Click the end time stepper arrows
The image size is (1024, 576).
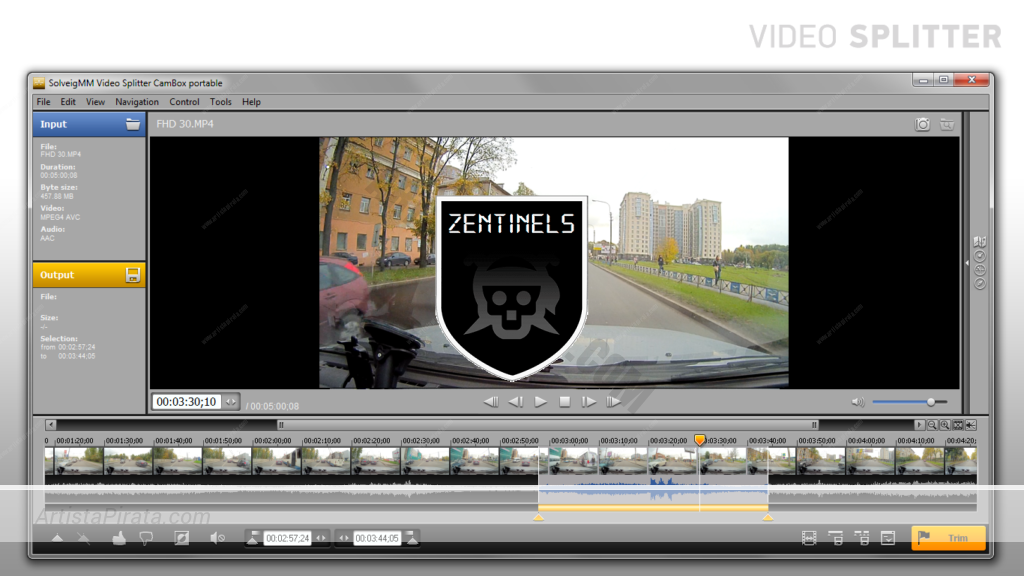344,538
